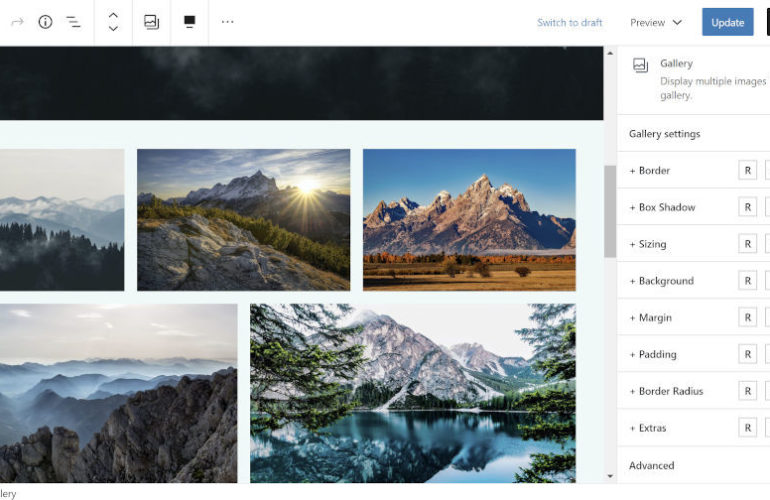The height and width of the screenshot is (500, 770).
Task: Select the misty forest mountain photo
Action: [x=62, y=220]
